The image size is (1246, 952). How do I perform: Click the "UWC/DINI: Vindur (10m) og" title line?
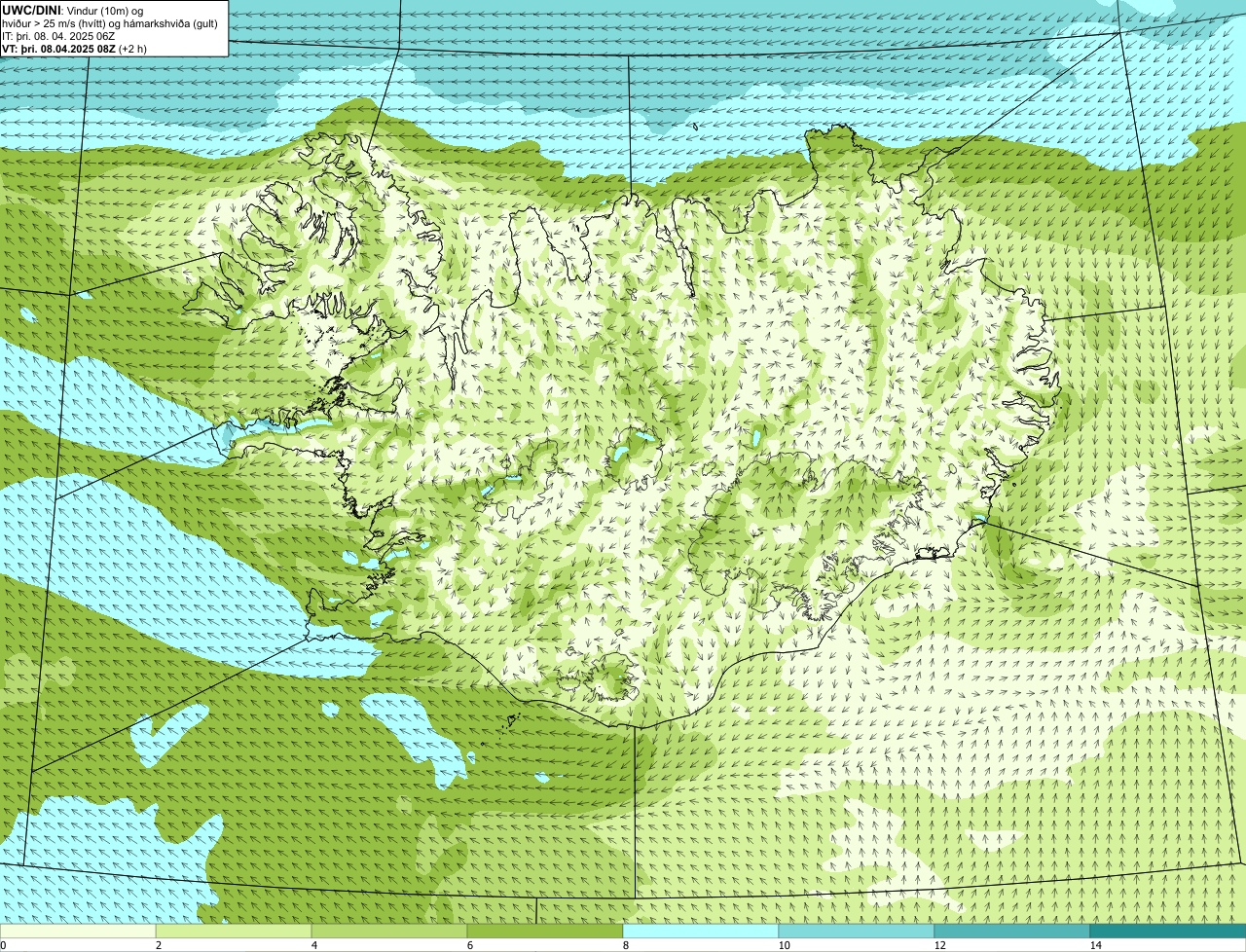tap(73, 10)
